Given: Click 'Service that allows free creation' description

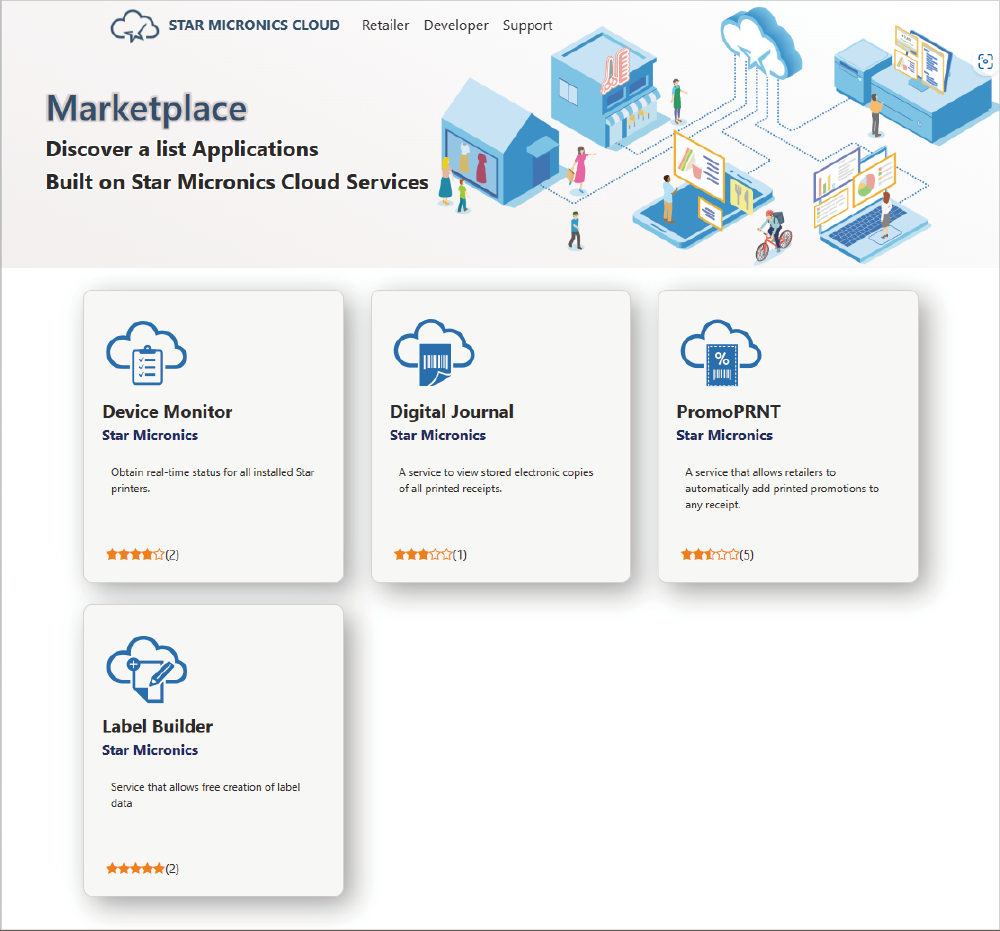Looking at the screenshot, I should point(205,795).
